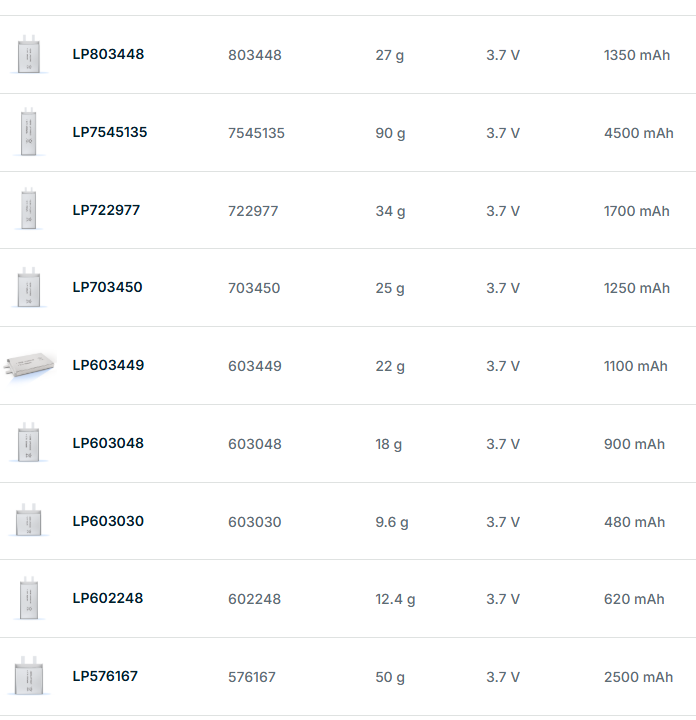Screen dimensions: 696x720
Task: Go to the LP576167 product link
Action: tap(105, 676)
